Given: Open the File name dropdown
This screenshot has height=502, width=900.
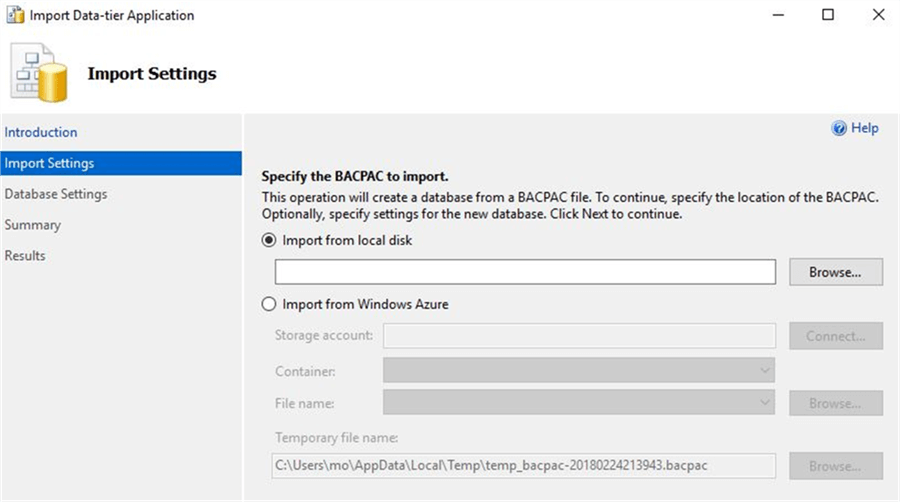Looking at the screenshot, I should 579,403.
